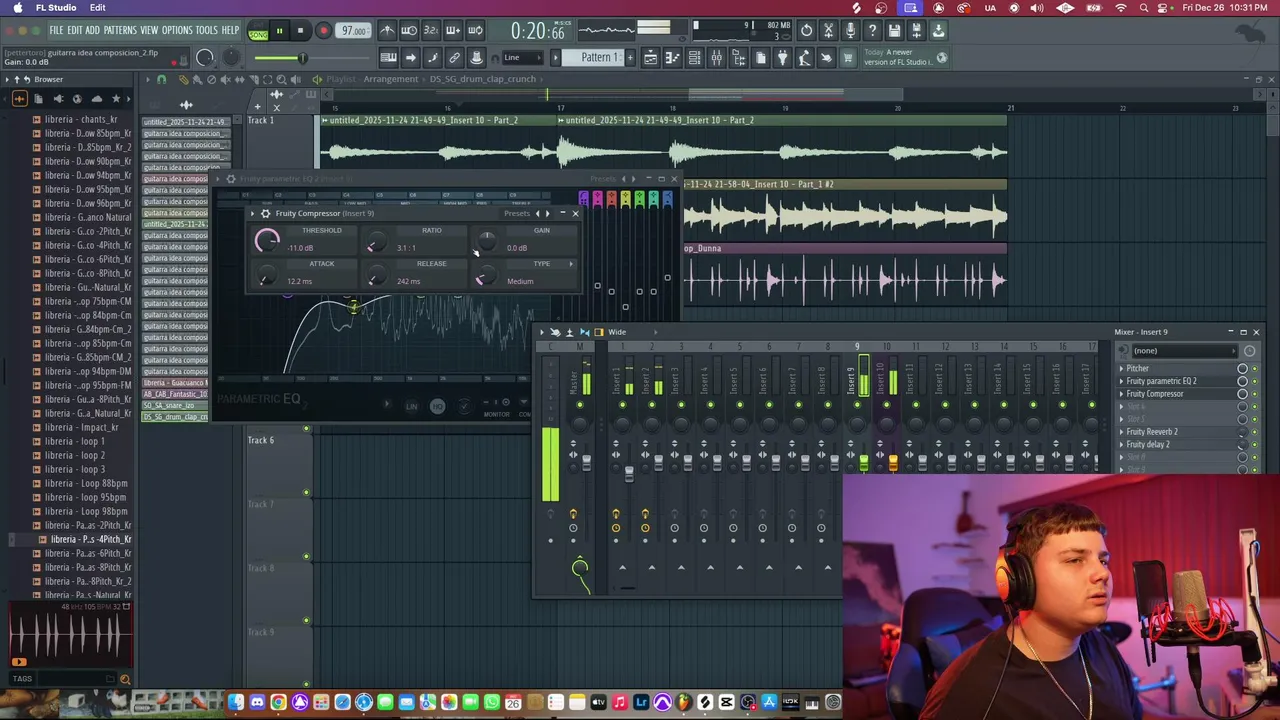Image resolution: width=1280 pixels, height=720 pixels.
Task: Switch Song/Pattern mode toggle
Action: click(x=258, y=30)
